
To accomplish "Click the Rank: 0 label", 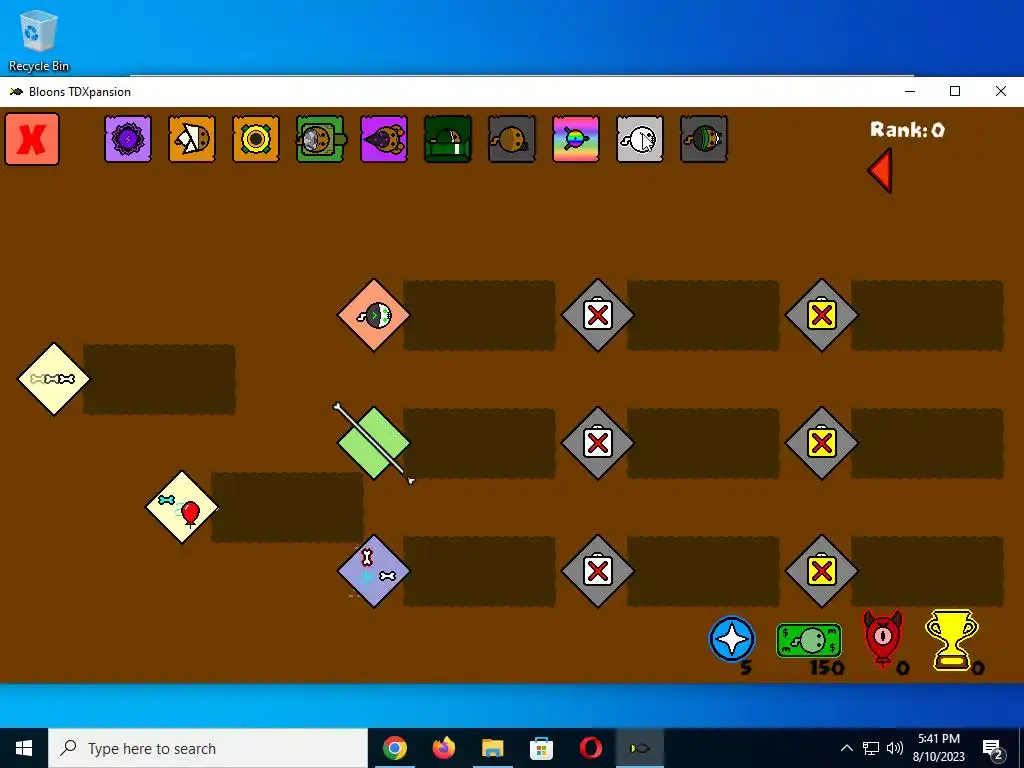I will (908, 130).
